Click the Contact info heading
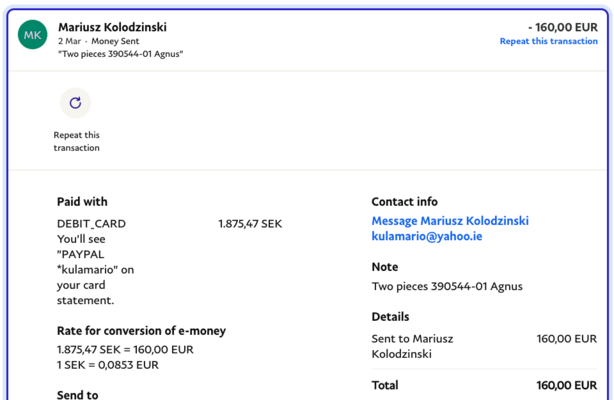 pos(404,201)
